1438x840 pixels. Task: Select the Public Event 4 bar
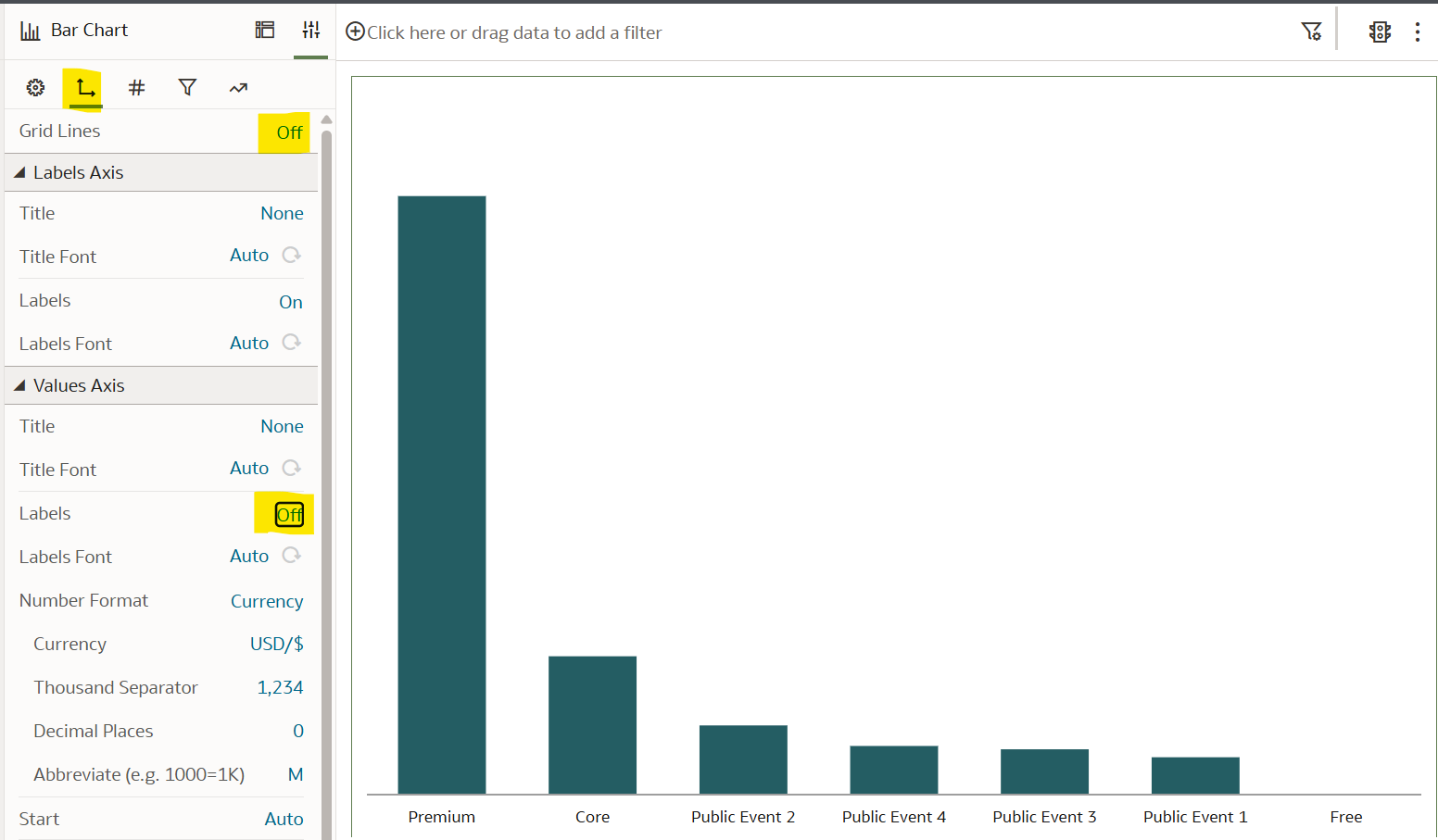894,770
